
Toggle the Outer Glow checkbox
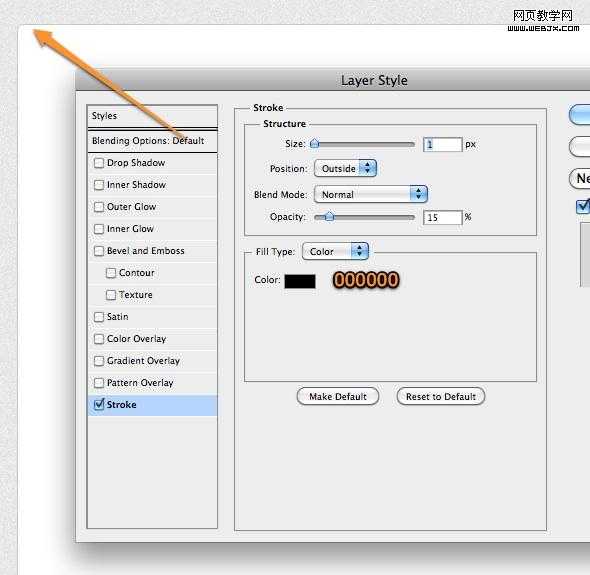pyautogui.click(x=99, y=207)
